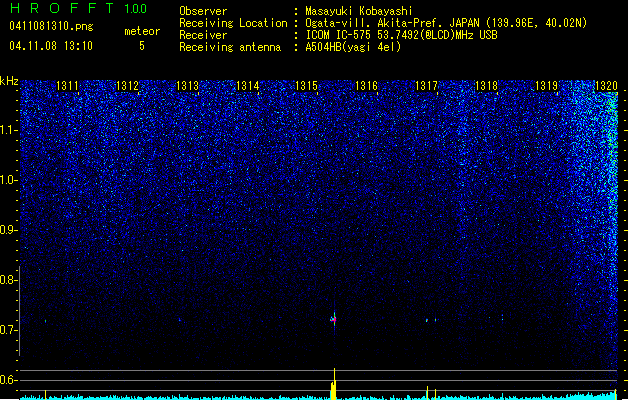Click the tall yellow power spike near 1315

(334, 384)
